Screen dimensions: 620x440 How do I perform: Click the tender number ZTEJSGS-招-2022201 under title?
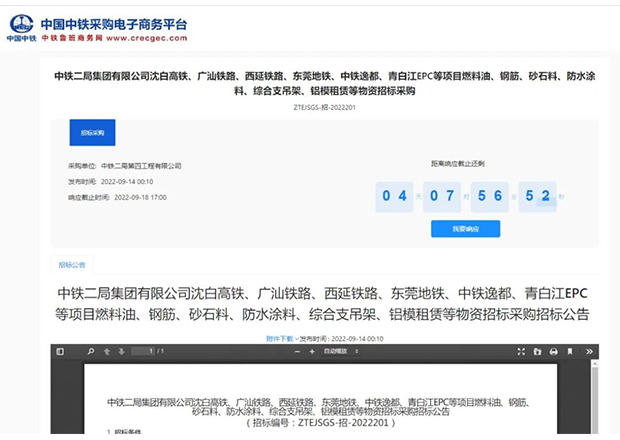325,108
